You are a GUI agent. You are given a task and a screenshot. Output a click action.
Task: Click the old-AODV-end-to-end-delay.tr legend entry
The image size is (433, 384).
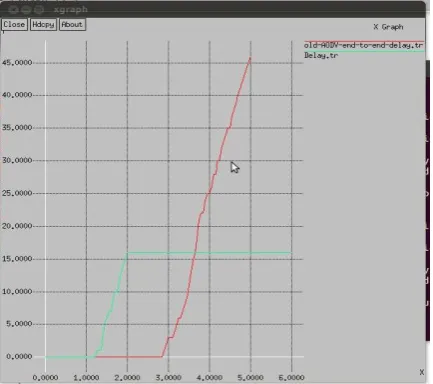(x=364, y=45)
